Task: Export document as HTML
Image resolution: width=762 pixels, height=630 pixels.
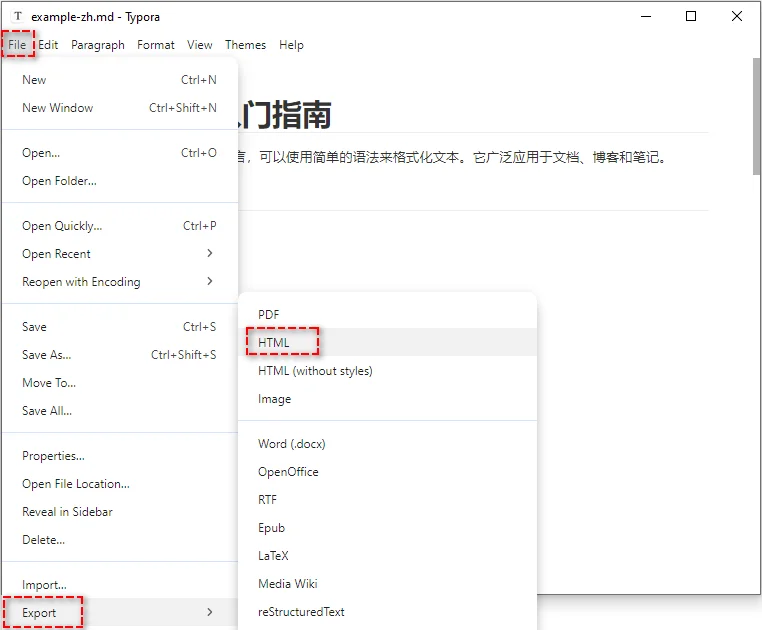Action: pos(387,343)
